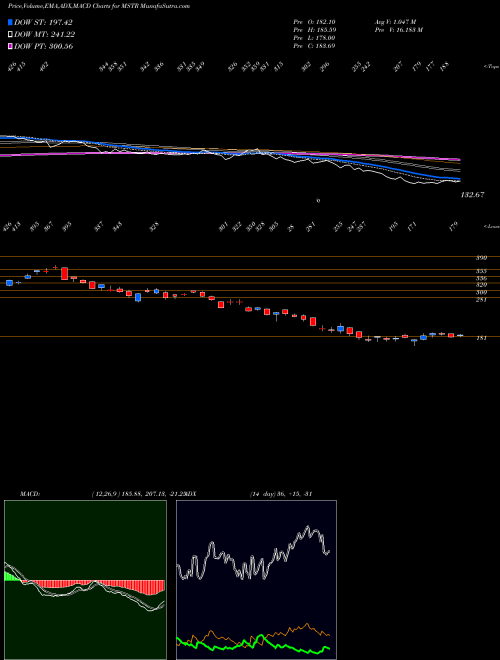Click the 'Avg V: 1.047 M' value
The height and width of the screenshot is (660, 500).
point(395,22)
